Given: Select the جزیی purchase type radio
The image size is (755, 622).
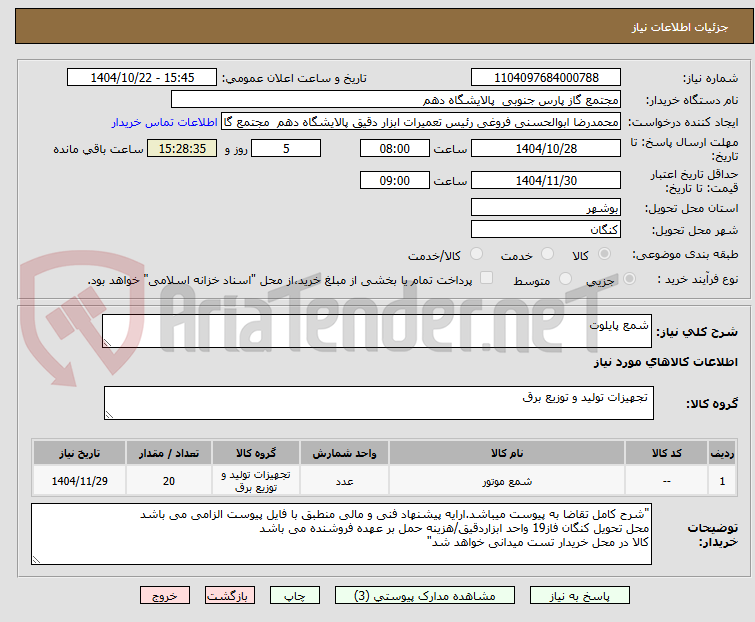Looking at the screenshot, I should [629, 279].
